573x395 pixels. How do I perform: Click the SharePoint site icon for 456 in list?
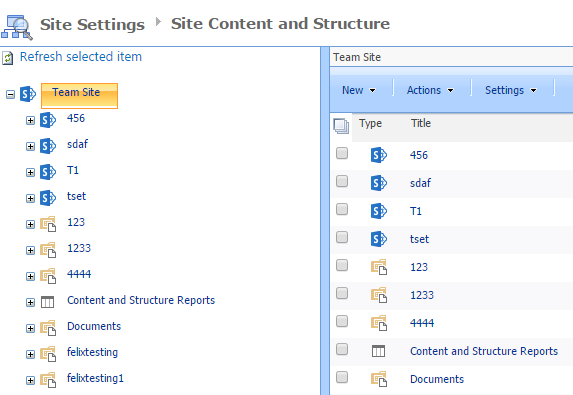[379, 155]
